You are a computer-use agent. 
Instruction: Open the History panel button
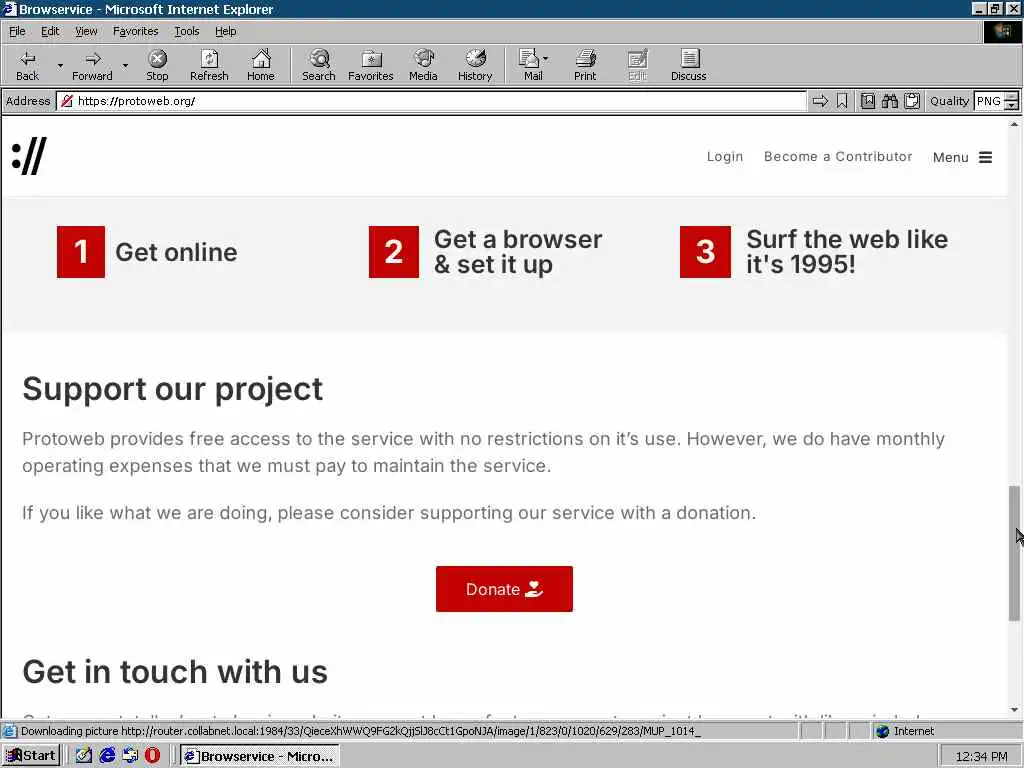pyautogui.click(x=475, y=65)
